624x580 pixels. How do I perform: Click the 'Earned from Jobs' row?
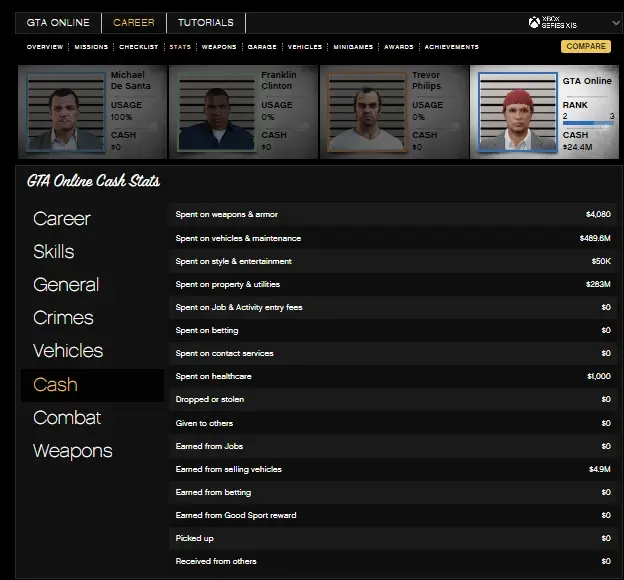393,447
